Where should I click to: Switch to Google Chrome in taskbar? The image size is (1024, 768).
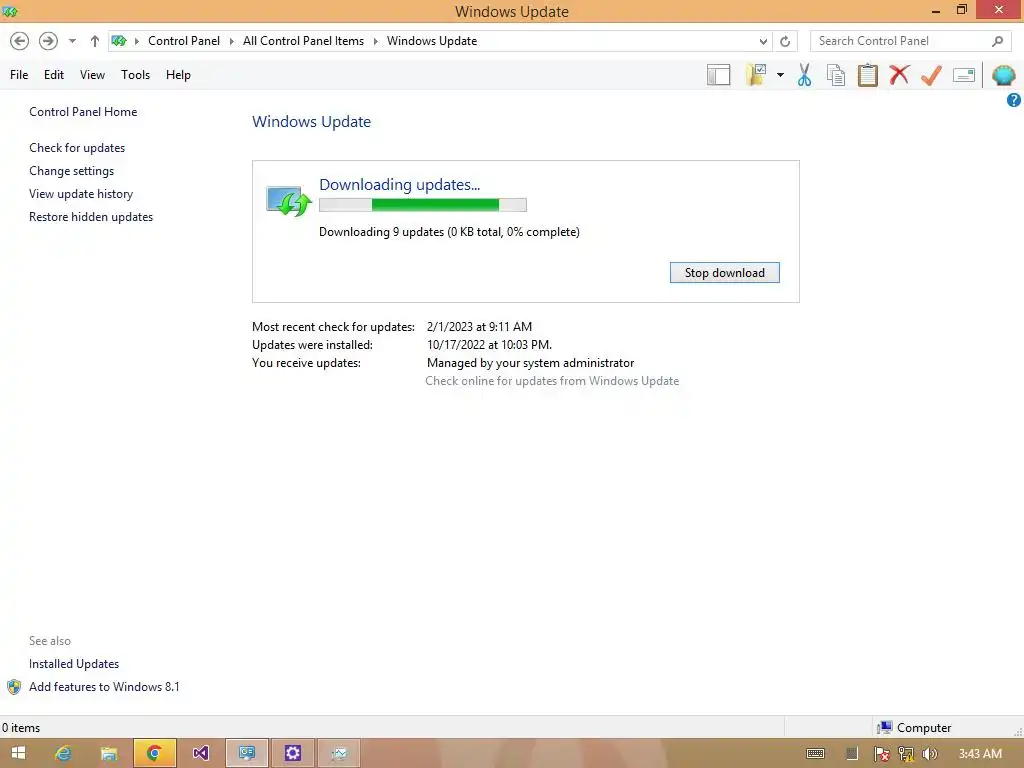pyautogui.click(x=155, y=753)
